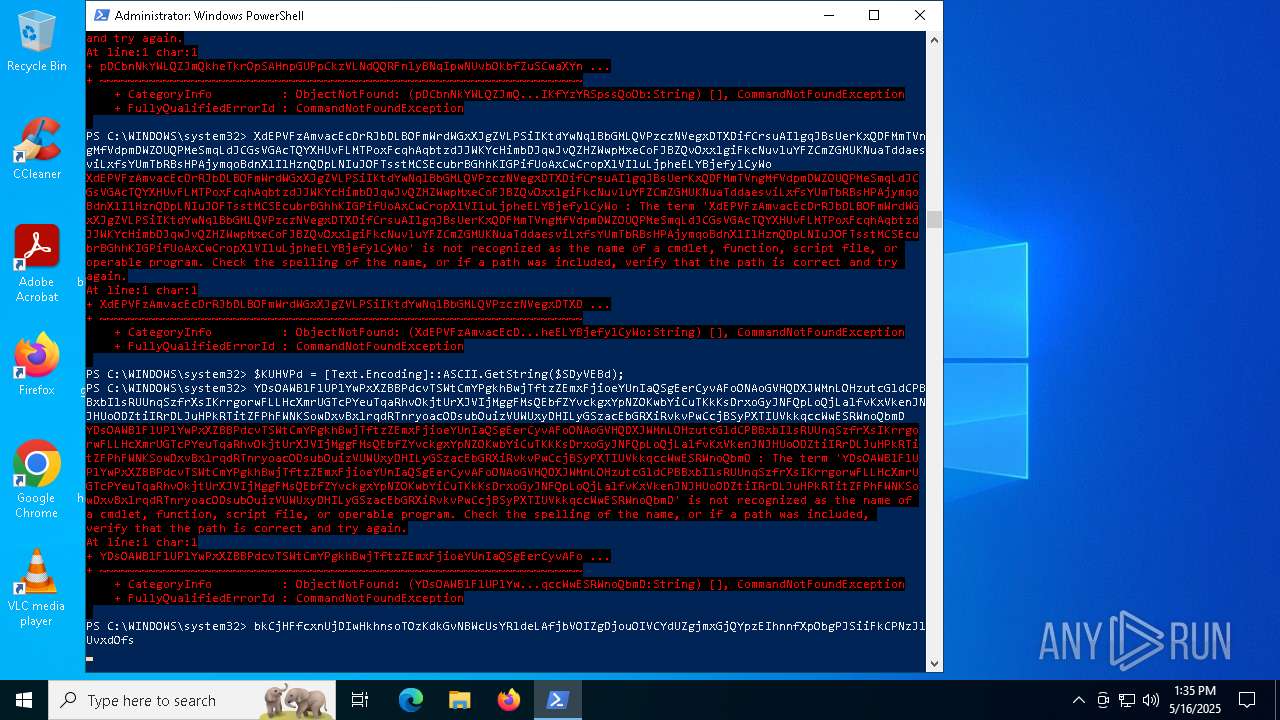Image resolution: width=1280 pixels, height=720 pixels.
Task: Open Google Chrome desktop shortcut
Action: (37, 479)
